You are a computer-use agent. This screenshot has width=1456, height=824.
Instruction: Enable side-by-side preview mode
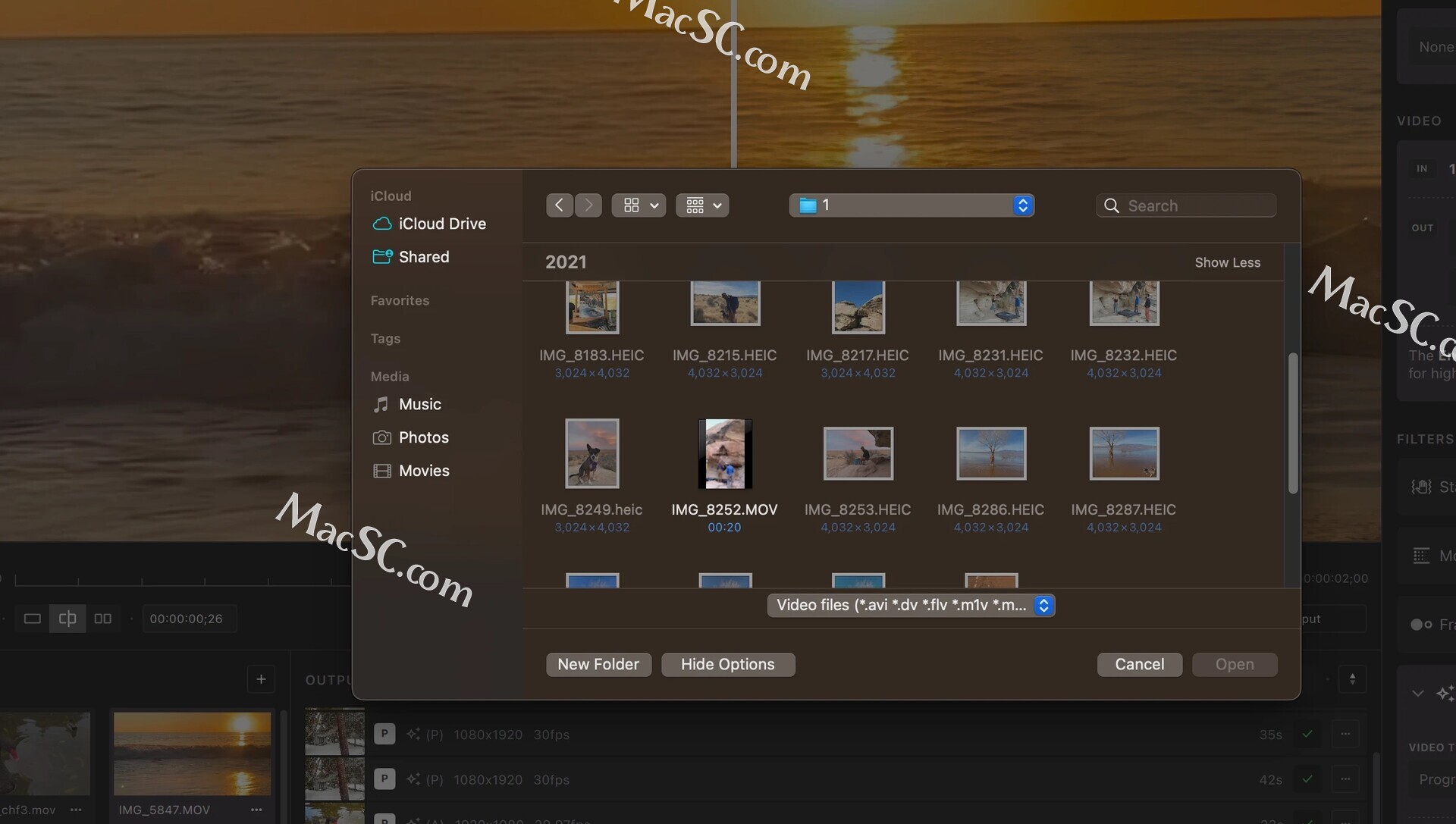(103, 619)
